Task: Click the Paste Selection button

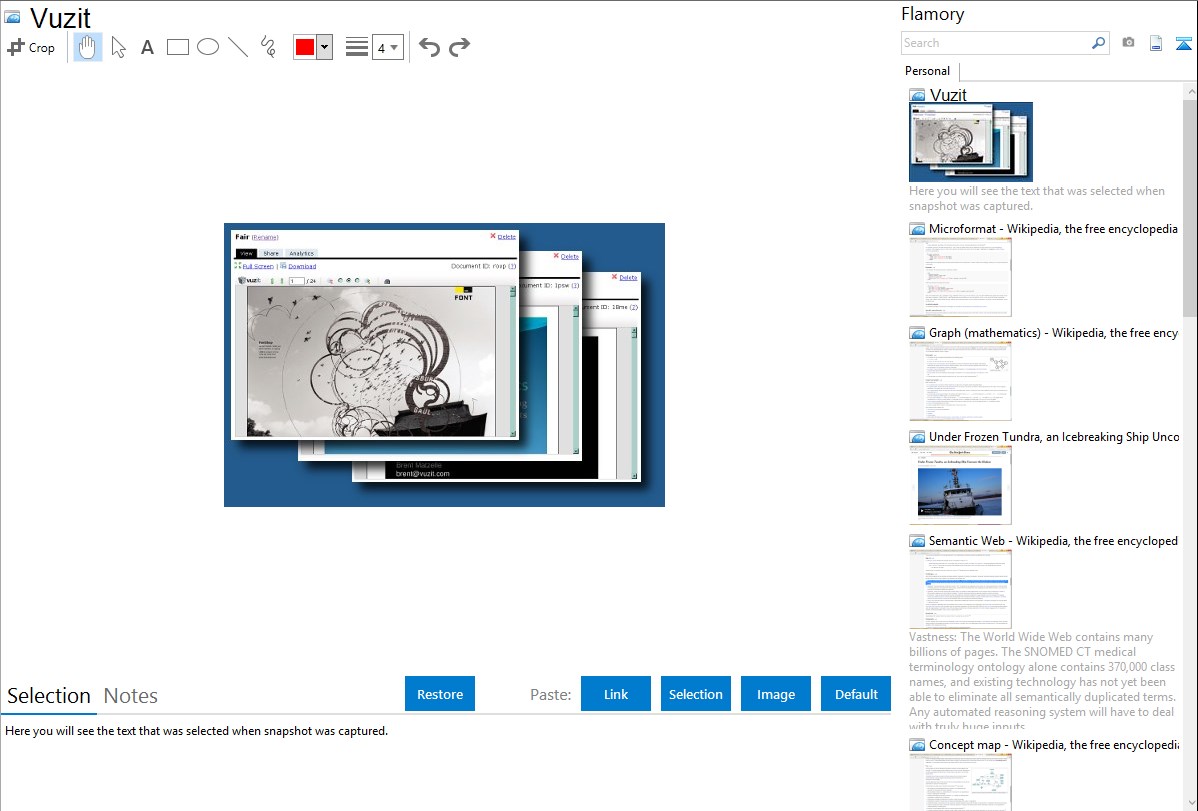Action: (696, 694)
